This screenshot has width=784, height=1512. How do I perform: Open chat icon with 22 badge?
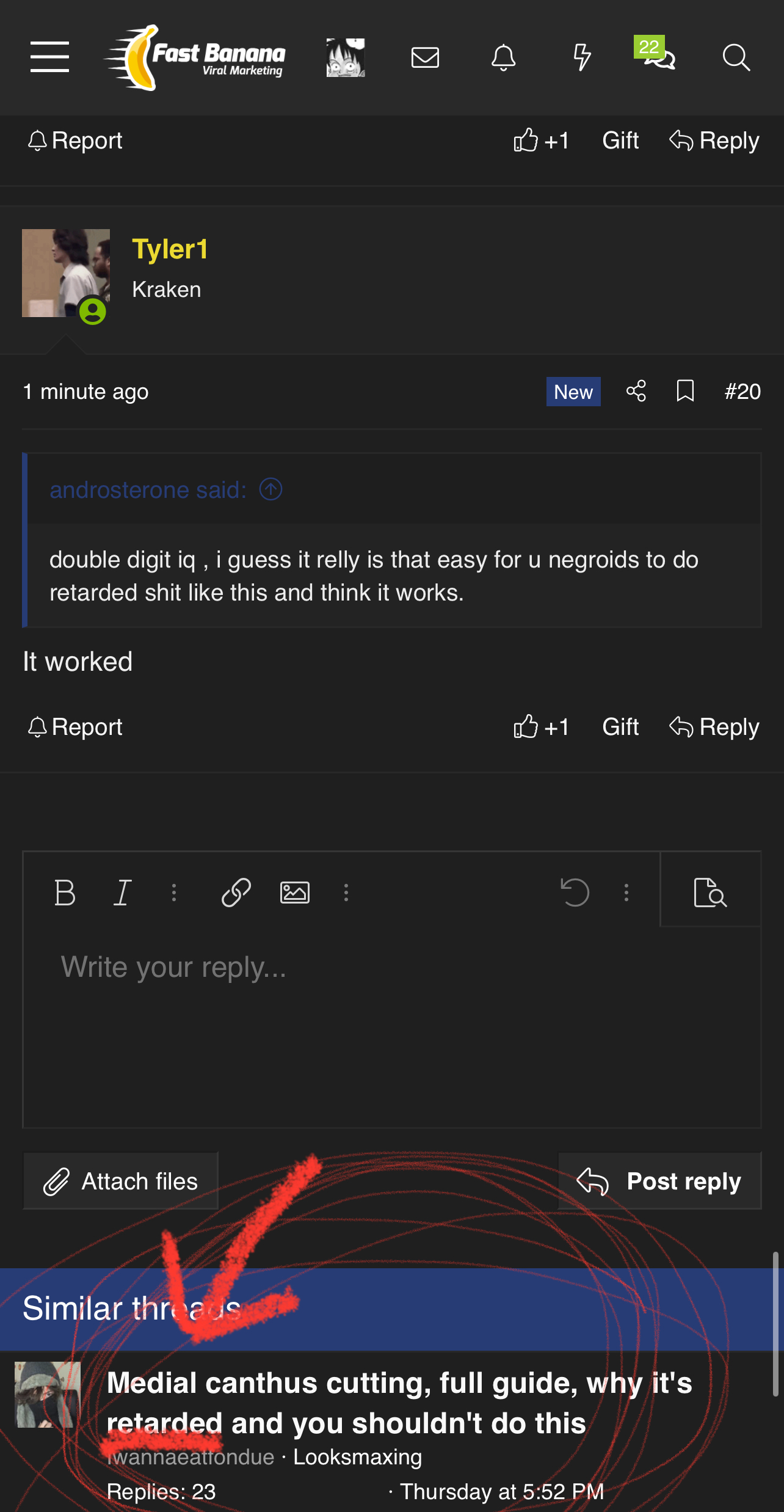(x=655, y=54)
